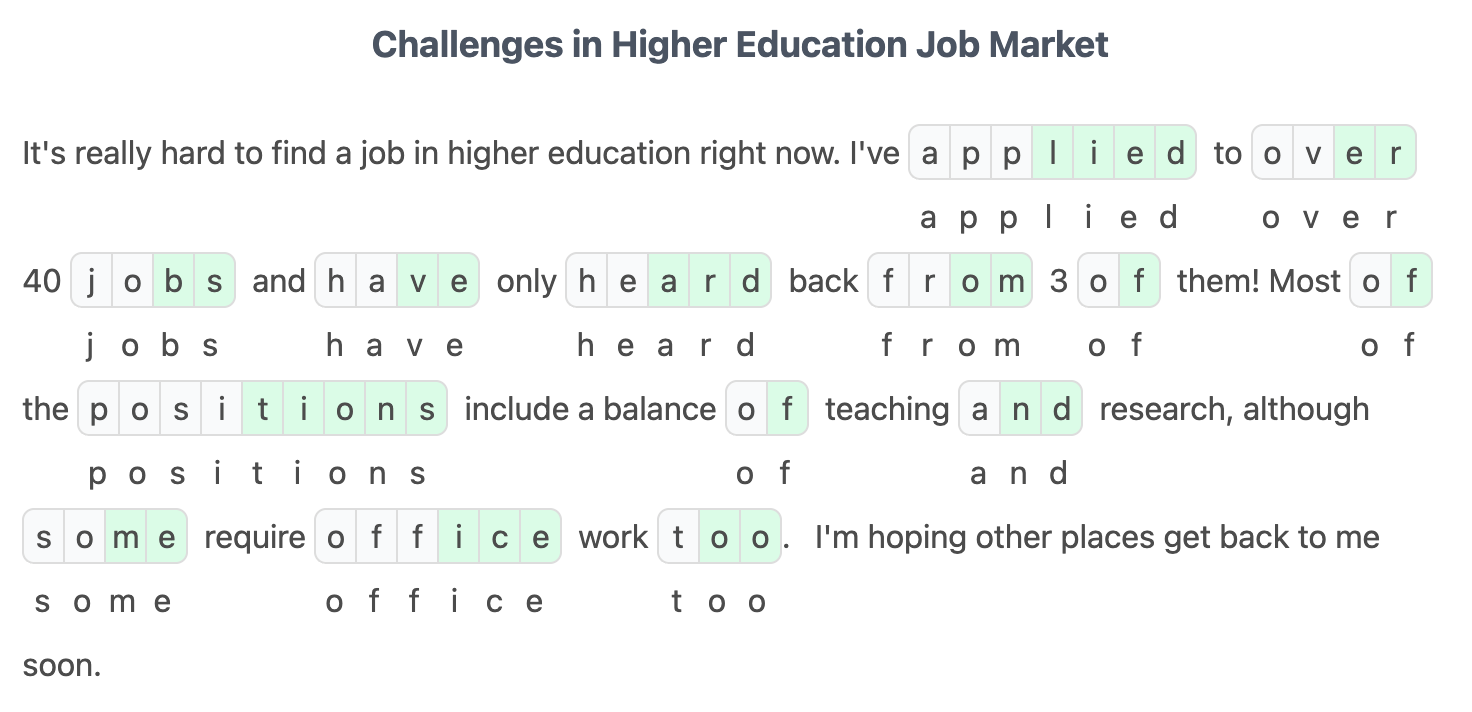Select the 'd' box ending 'applied'
Image resolution: width=1472 pixels, height=712 pixels.
tap(1175, 153)
